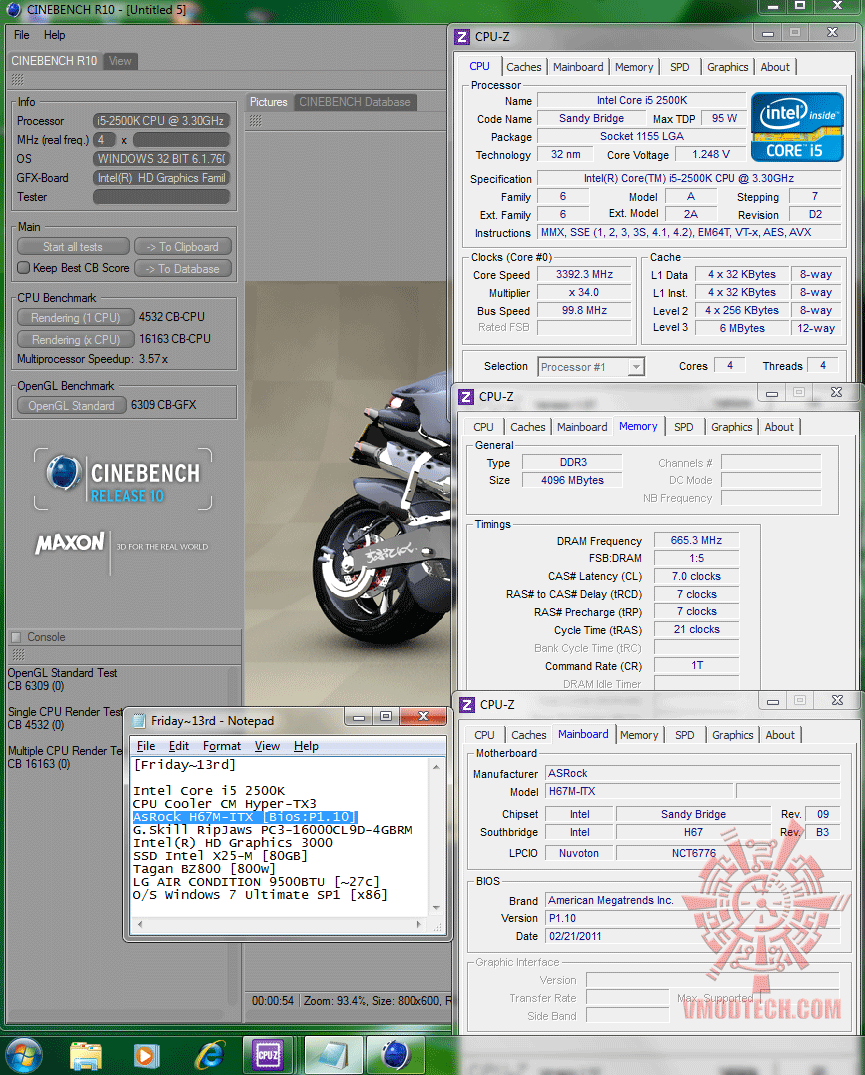Open SPD tab in top CPU-Z window
The image size is (865, 1075).
(x=680, y=67)
